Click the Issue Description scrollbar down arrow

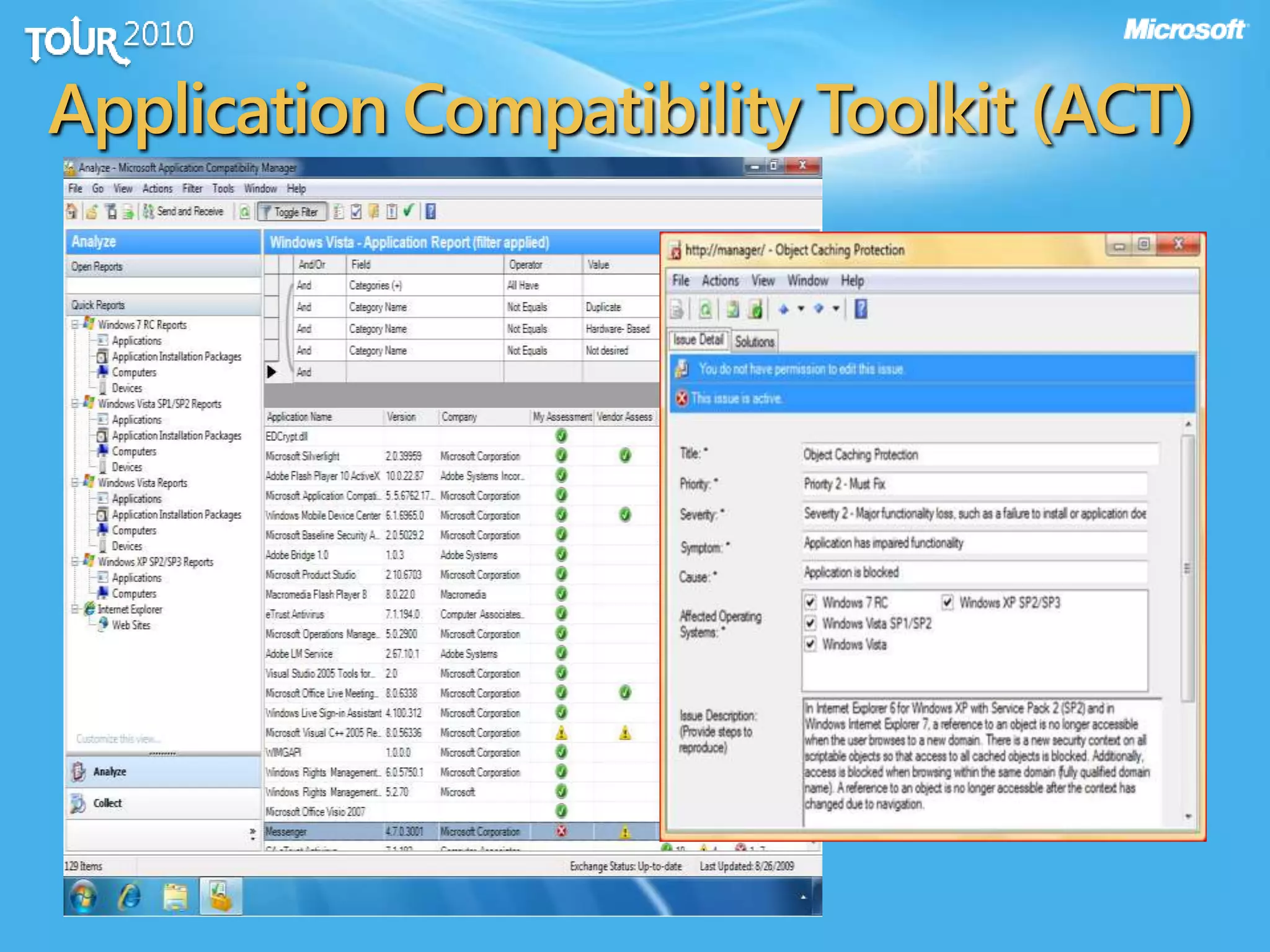tap(1188, 816)
